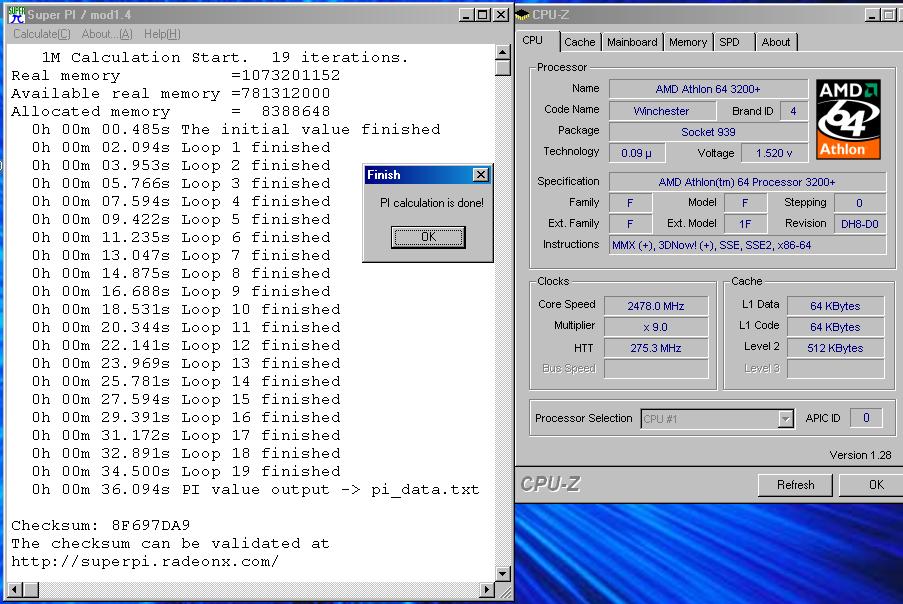Click the APIC ID value field
Viewport: 903px width, 604px height.
point(866,418)
